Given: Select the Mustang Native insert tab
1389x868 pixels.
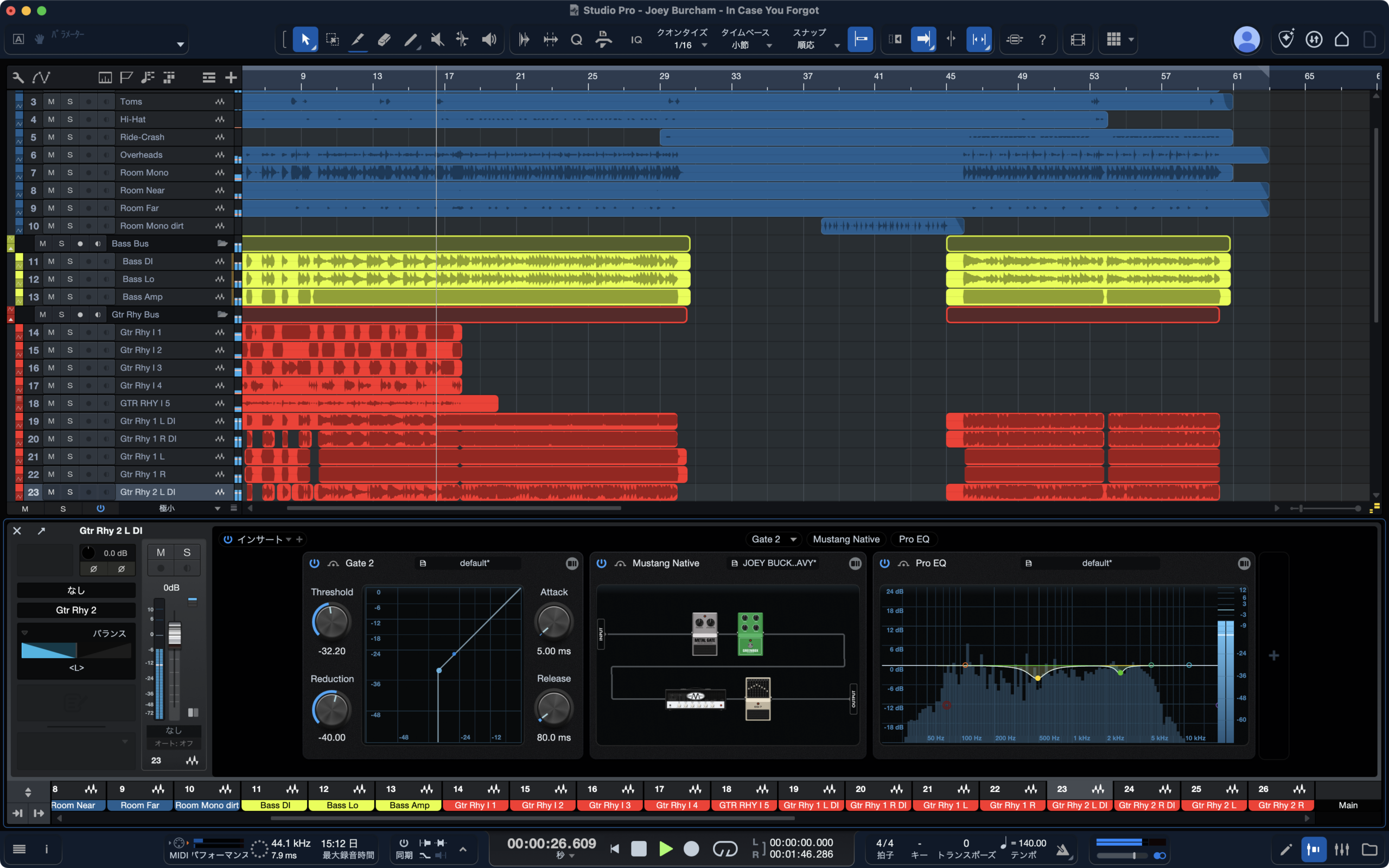Looking at the screenshot, I should pos(846,539).
